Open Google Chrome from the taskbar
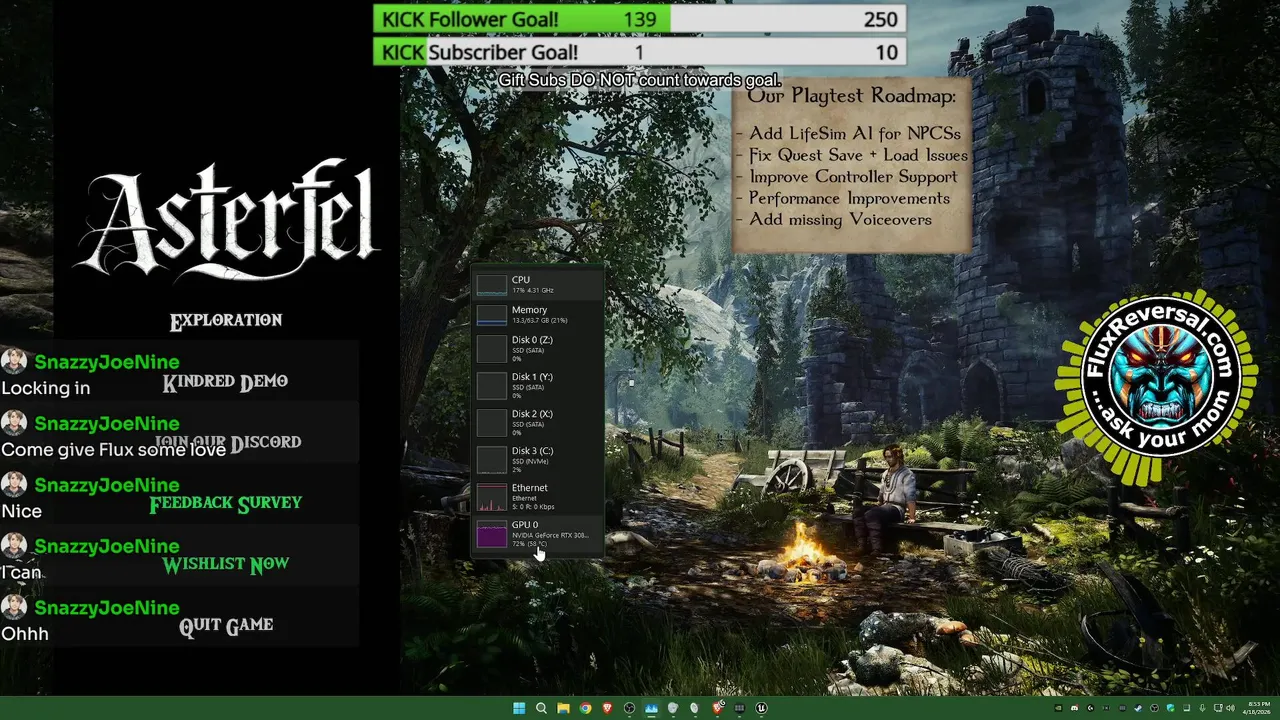Image resolution: width=1280 pixels, height=720 pixels. [585, 708]
